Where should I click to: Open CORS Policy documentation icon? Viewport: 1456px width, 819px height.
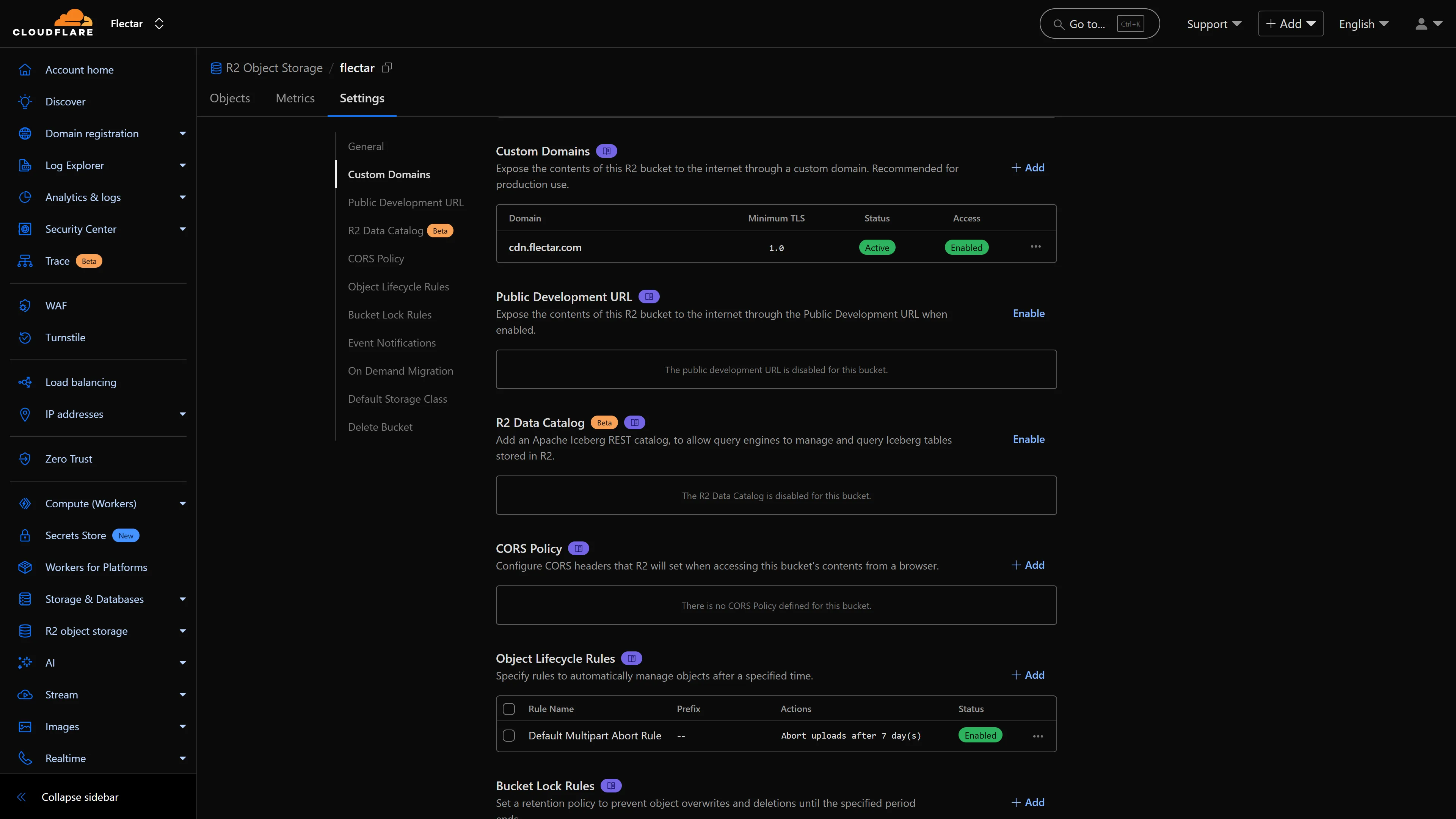(x=578, y=548)
